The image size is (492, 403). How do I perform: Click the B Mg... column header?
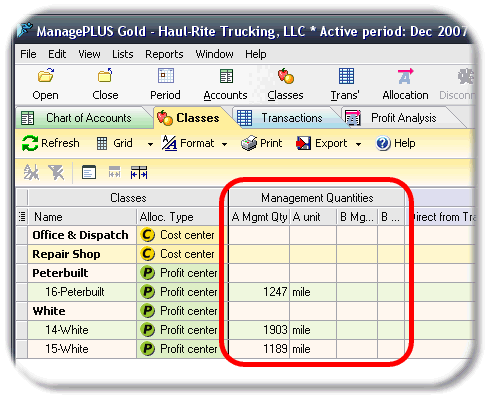(357, 217)
